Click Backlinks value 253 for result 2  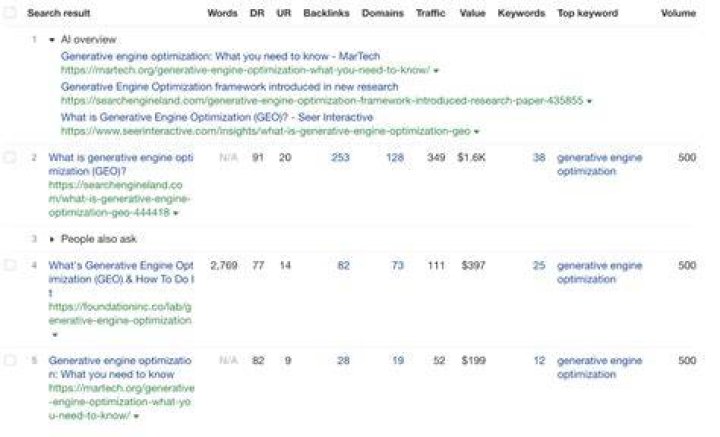340,157
